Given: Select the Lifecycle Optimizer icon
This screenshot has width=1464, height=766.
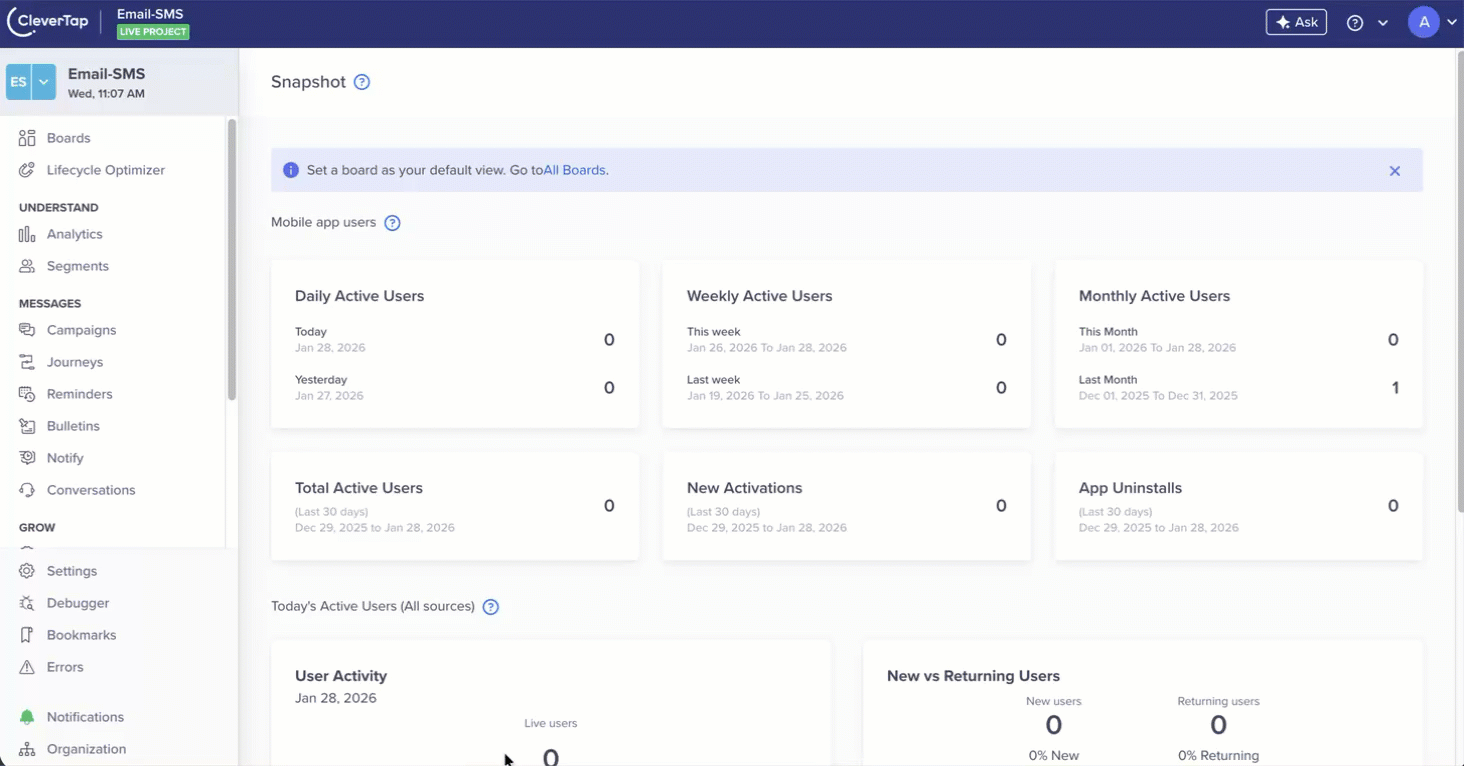Looking at the screenshot, I should tap(27, 170).
